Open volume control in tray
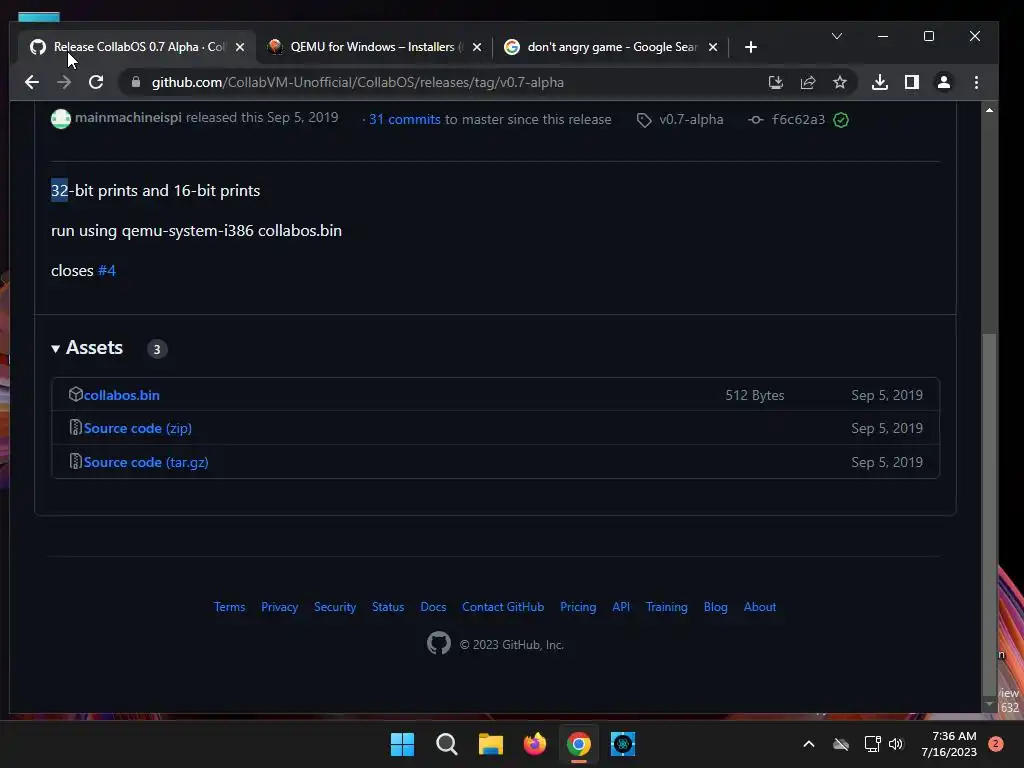 coord(896,744)
